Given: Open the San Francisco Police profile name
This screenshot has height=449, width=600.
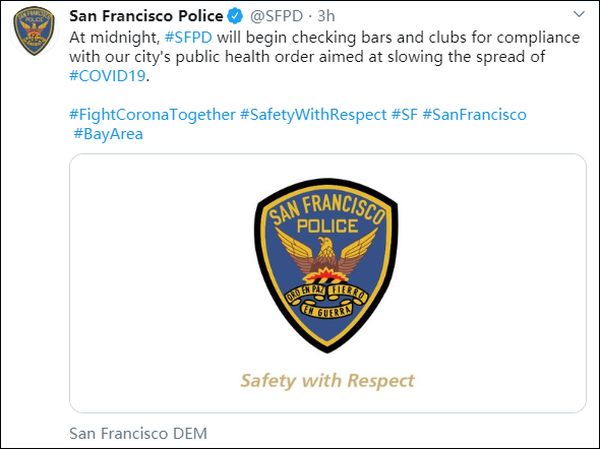Looking at the screenshot, I should 146,15.
